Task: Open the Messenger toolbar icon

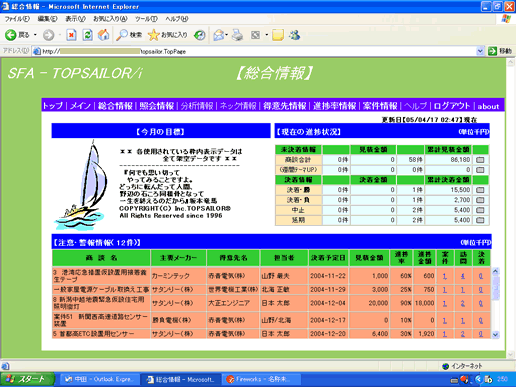Action: pos(294,35)
